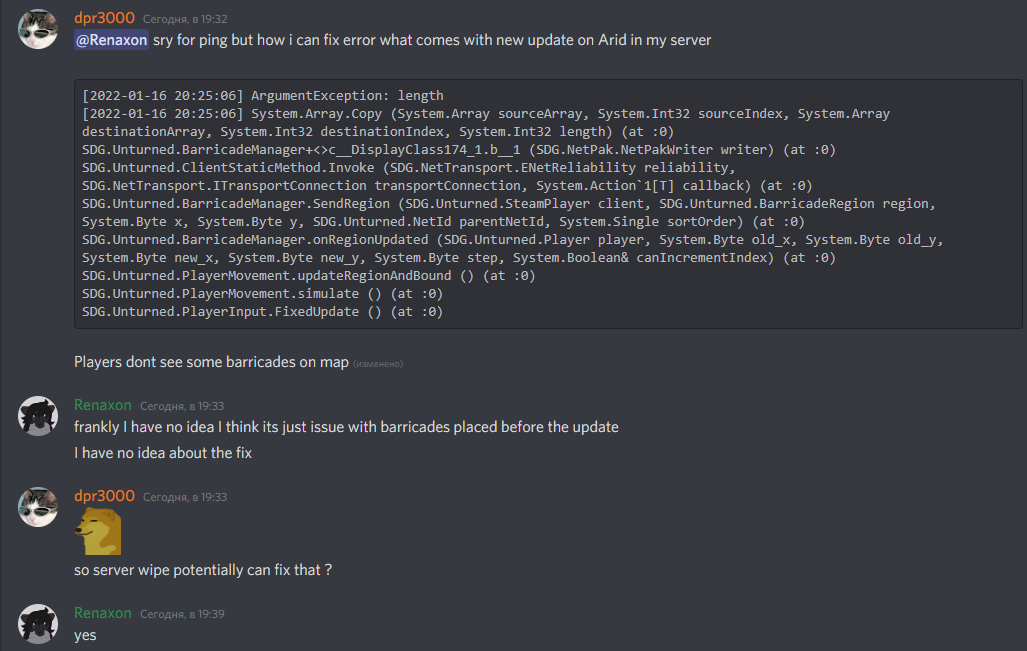Image resolution: width=1027 pixels, height=651 pixels.
Task: Click Renaxon's username on the 19:33 reply
Action: click(x=102, y=405)
